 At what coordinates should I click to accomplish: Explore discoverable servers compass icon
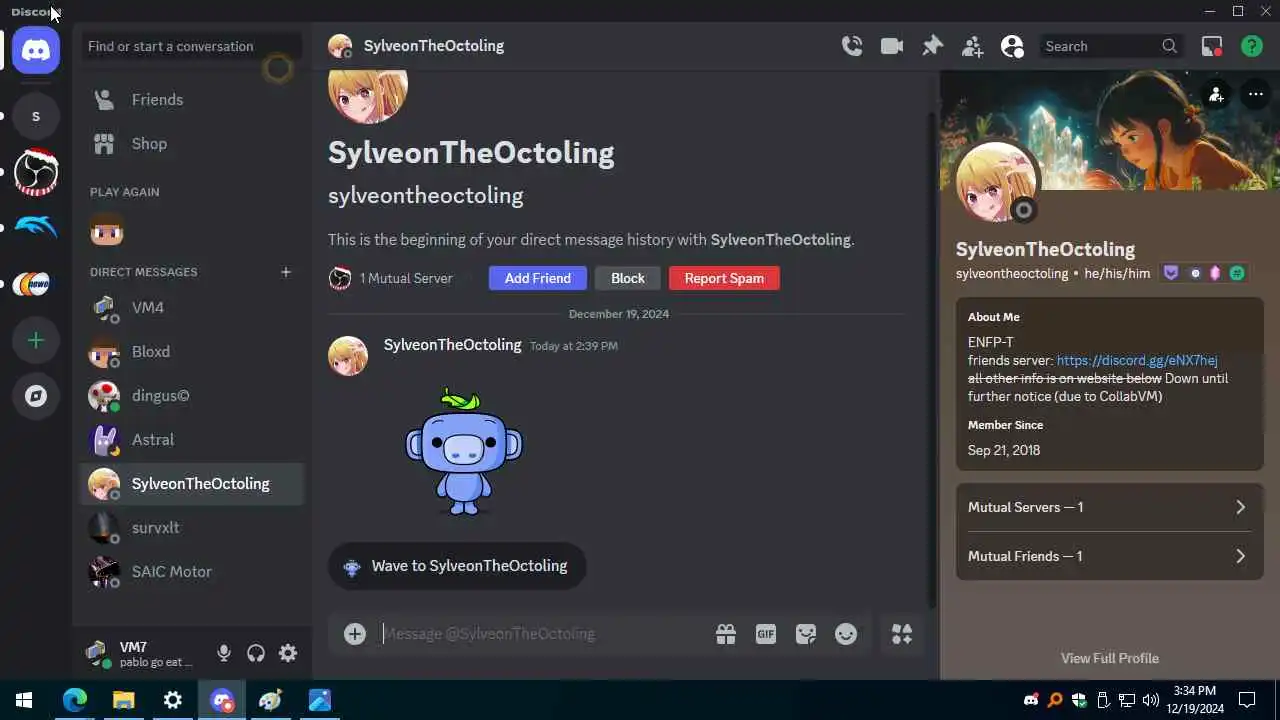pos(36,396)
